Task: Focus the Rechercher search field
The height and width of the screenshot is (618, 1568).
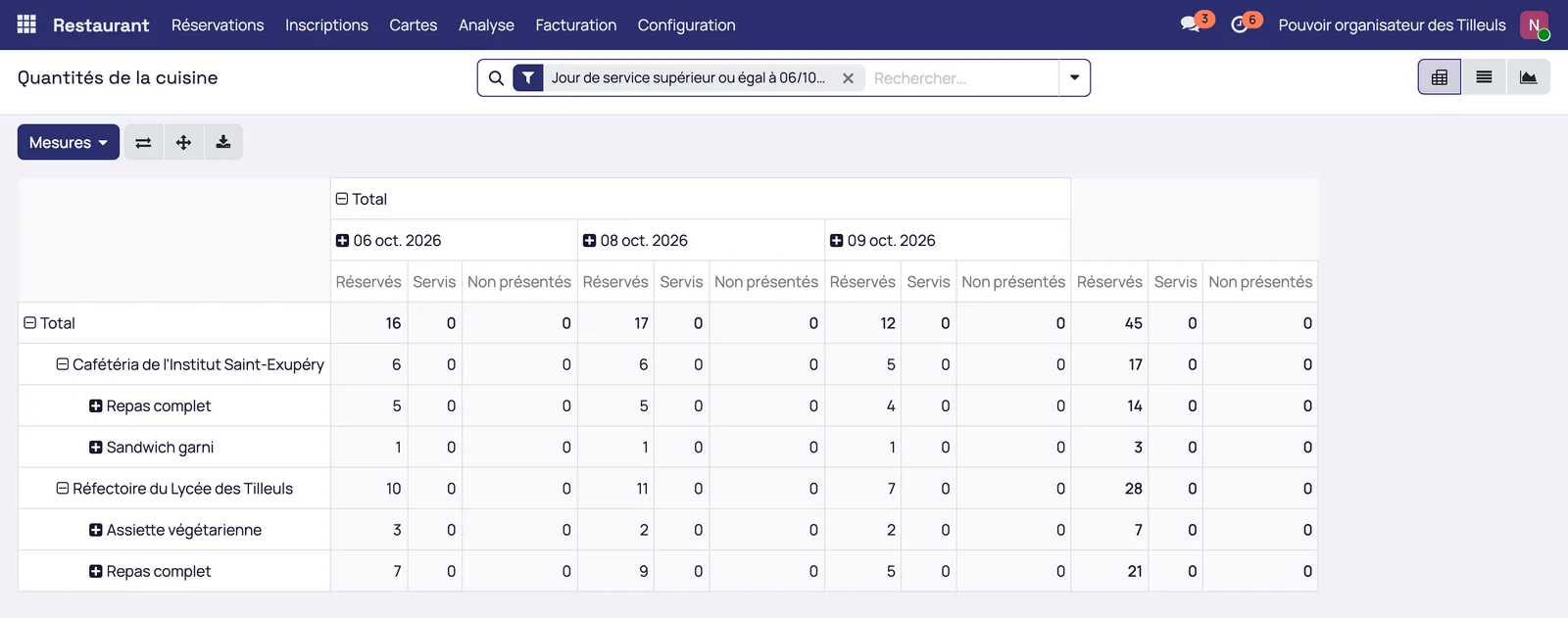Action: pyautogui.click(x=960, y=78)
